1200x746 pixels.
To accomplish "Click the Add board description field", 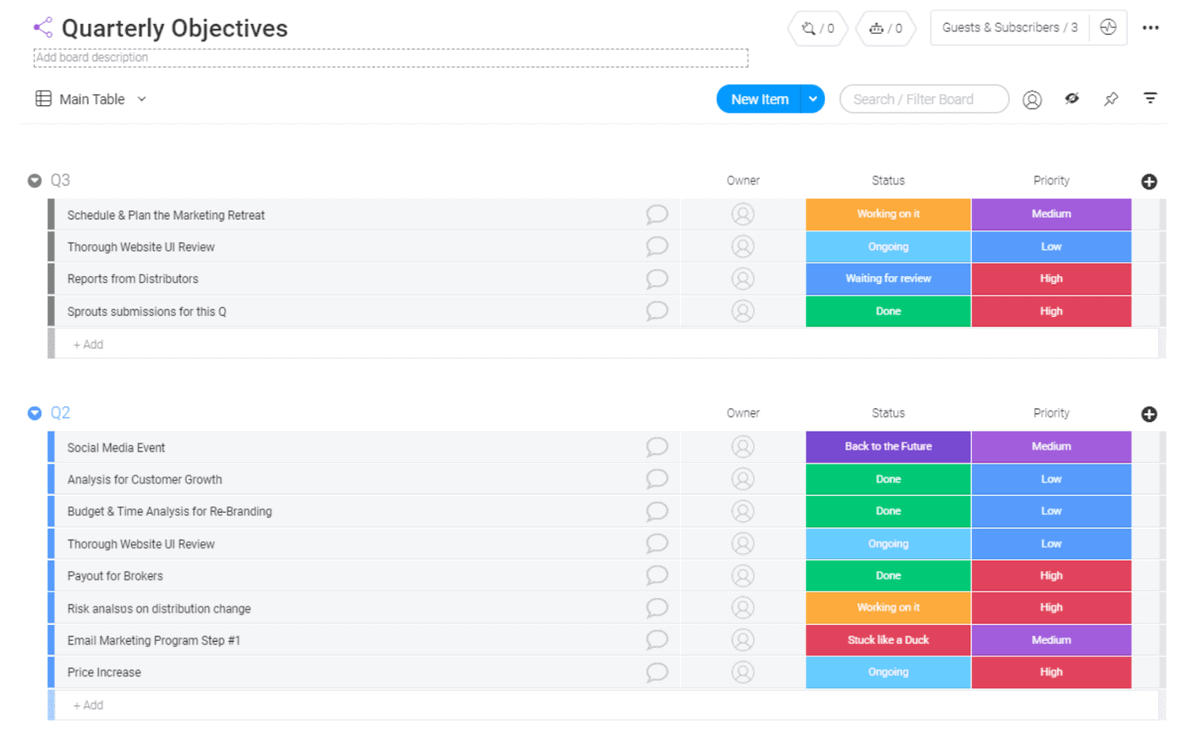I will (x=390, y=58).
